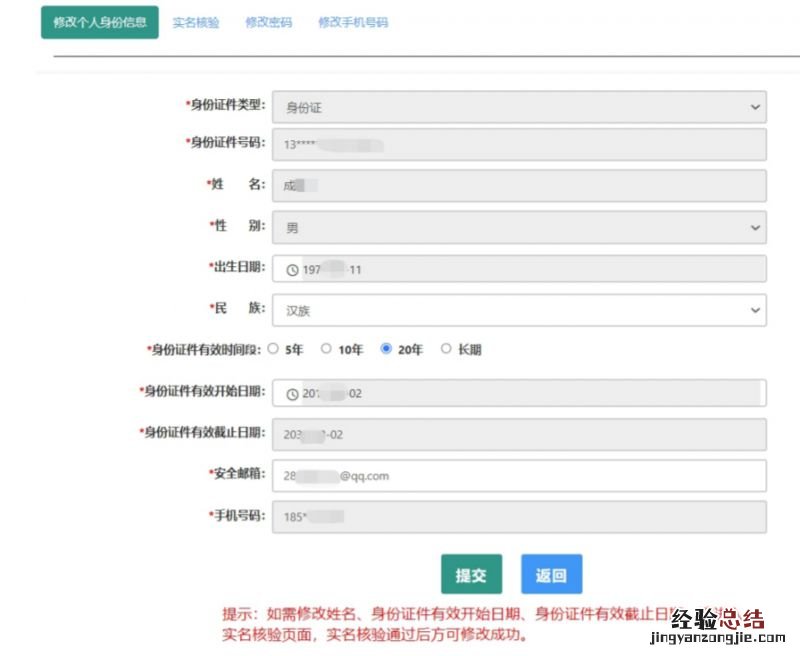The height and width of the screenshot is (656, 800).
Task: Go to the 修改密码 tab
Action: pyautogui.click(x=269, y=22)
